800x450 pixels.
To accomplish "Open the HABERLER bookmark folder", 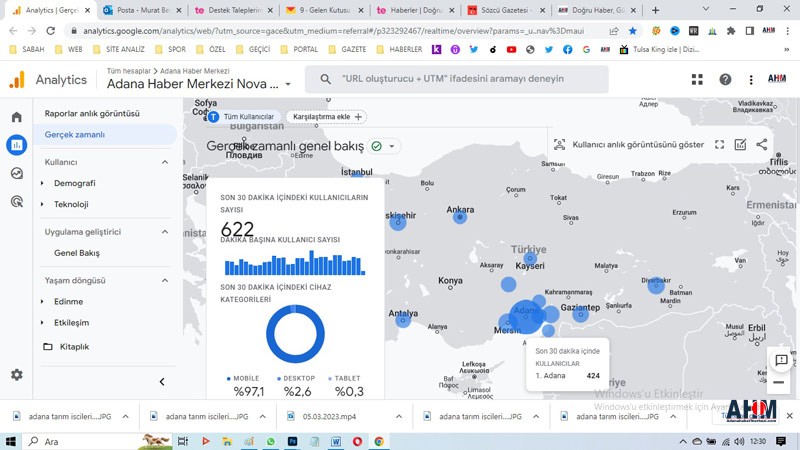I will (399, 49).
